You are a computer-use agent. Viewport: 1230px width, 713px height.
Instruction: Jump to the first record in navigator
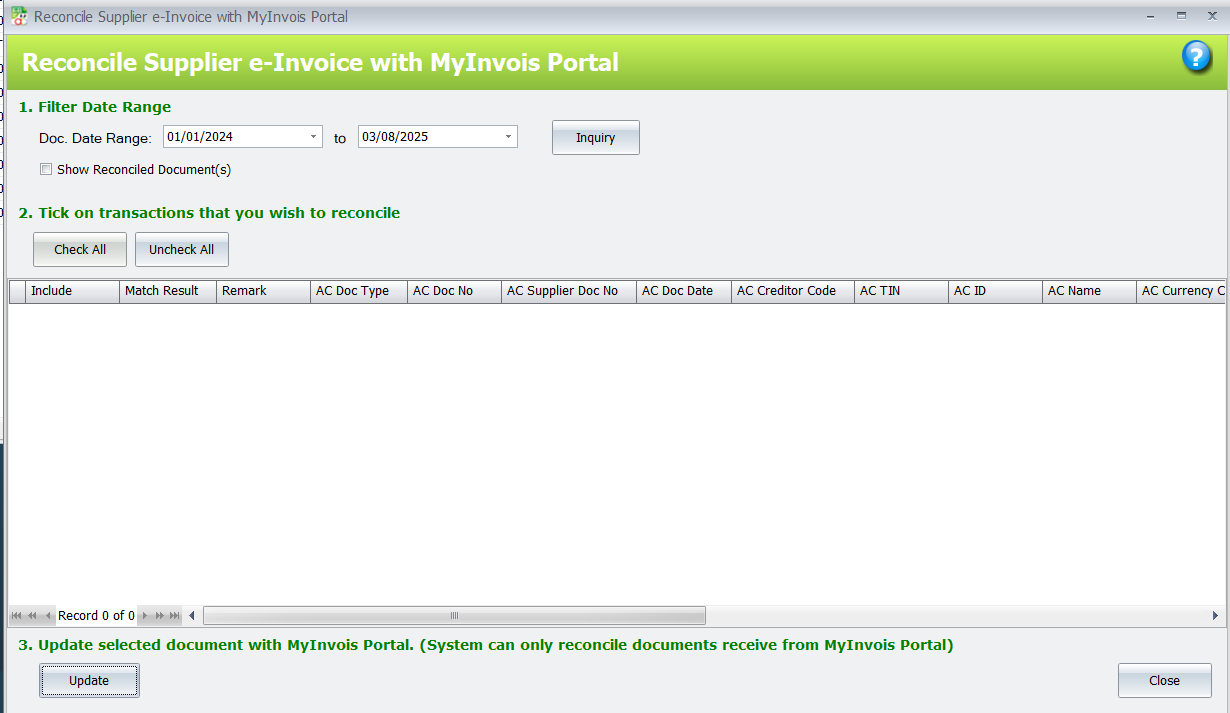[17, 616]
